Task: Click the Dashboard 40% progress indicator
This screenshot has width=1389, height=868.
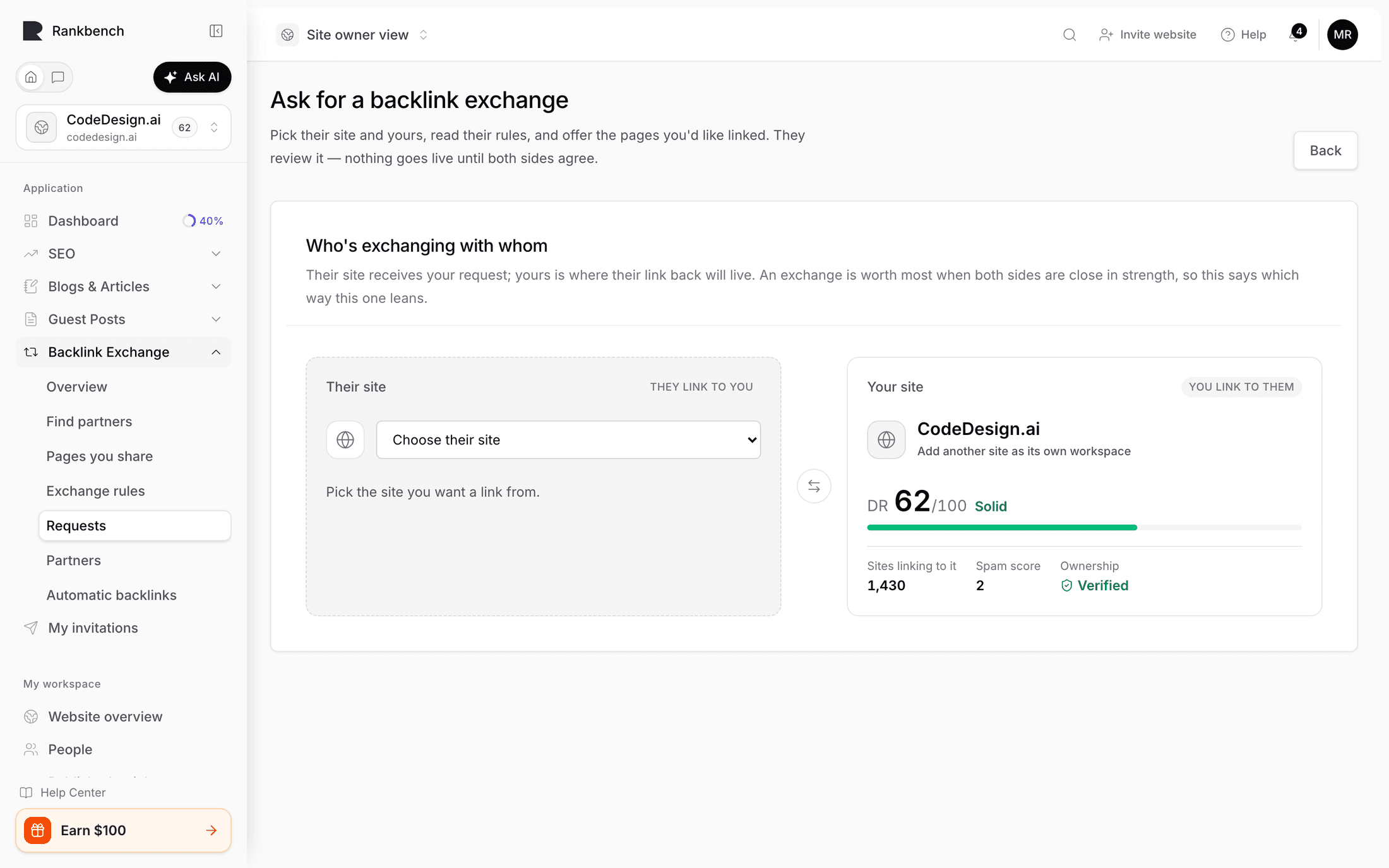Action: pos(203,221)
